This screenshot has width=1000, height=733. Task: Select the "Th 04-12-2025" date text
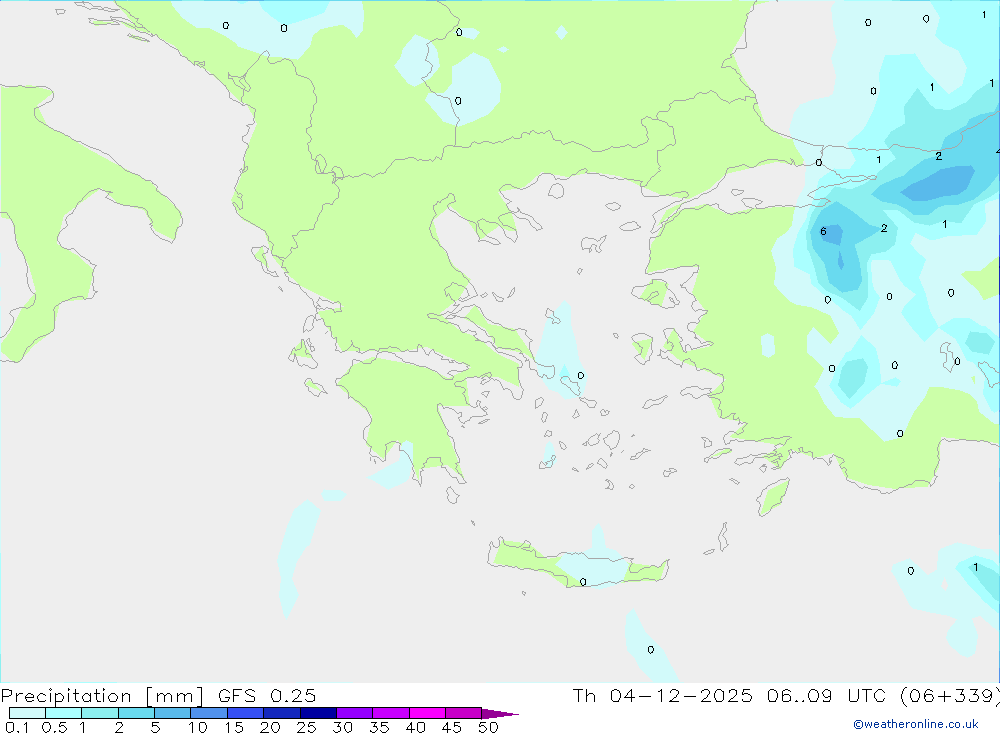(663, 695)
